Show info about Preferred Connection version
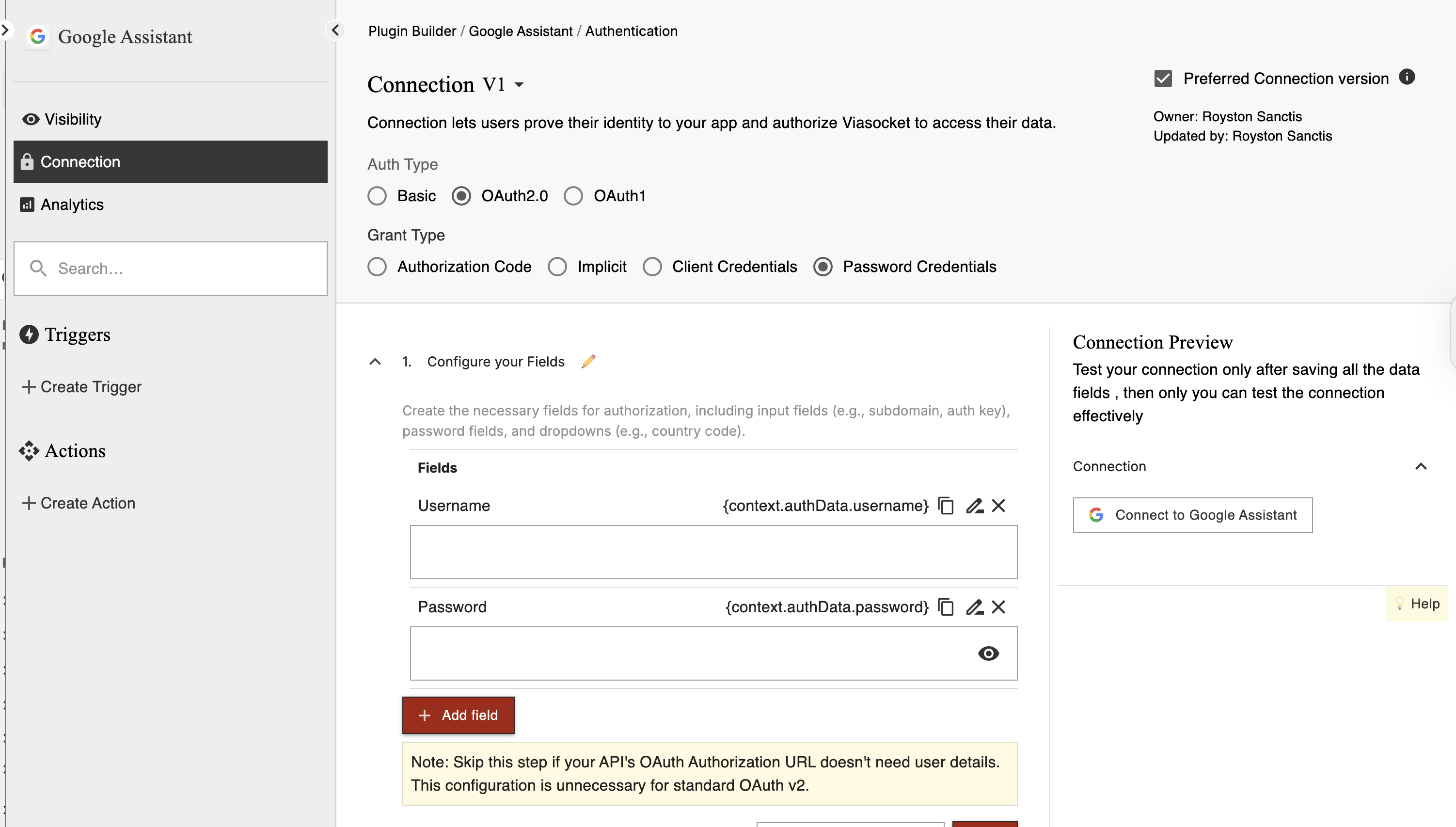This screenshot has width=1456, height=827. [1407, 77]
